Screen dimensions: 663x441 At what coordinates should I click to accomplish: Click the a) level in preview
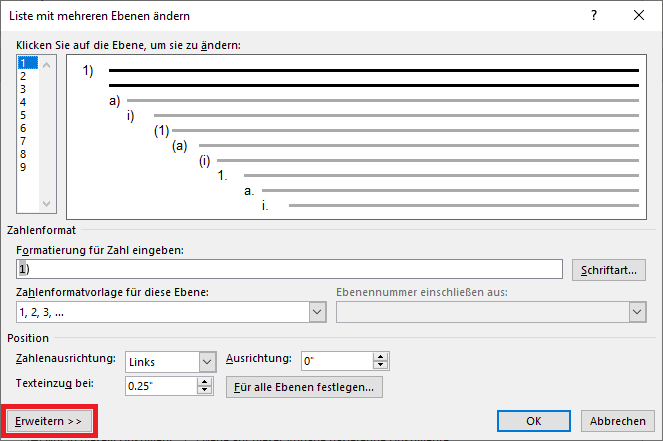pyautogui.click(x=115, y=101)
